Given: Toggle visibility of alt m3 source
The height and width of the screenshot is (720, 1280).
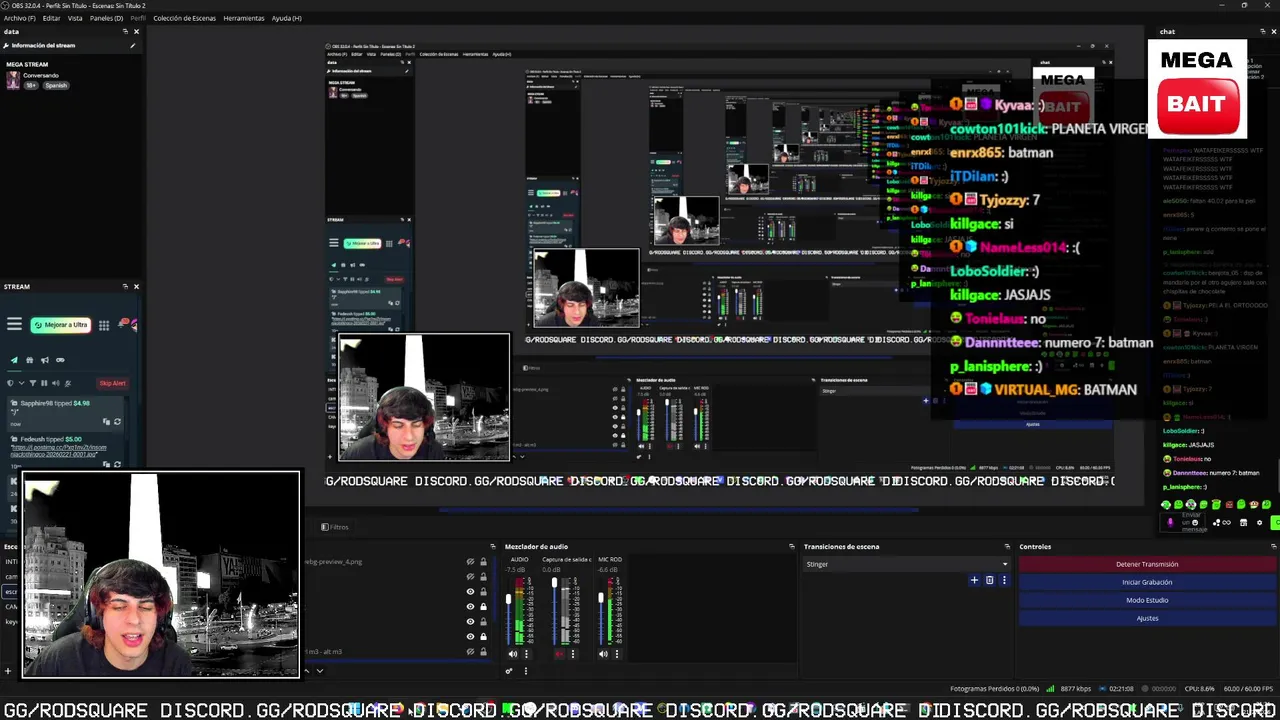Looking at the screenshot, I should 470,652.
